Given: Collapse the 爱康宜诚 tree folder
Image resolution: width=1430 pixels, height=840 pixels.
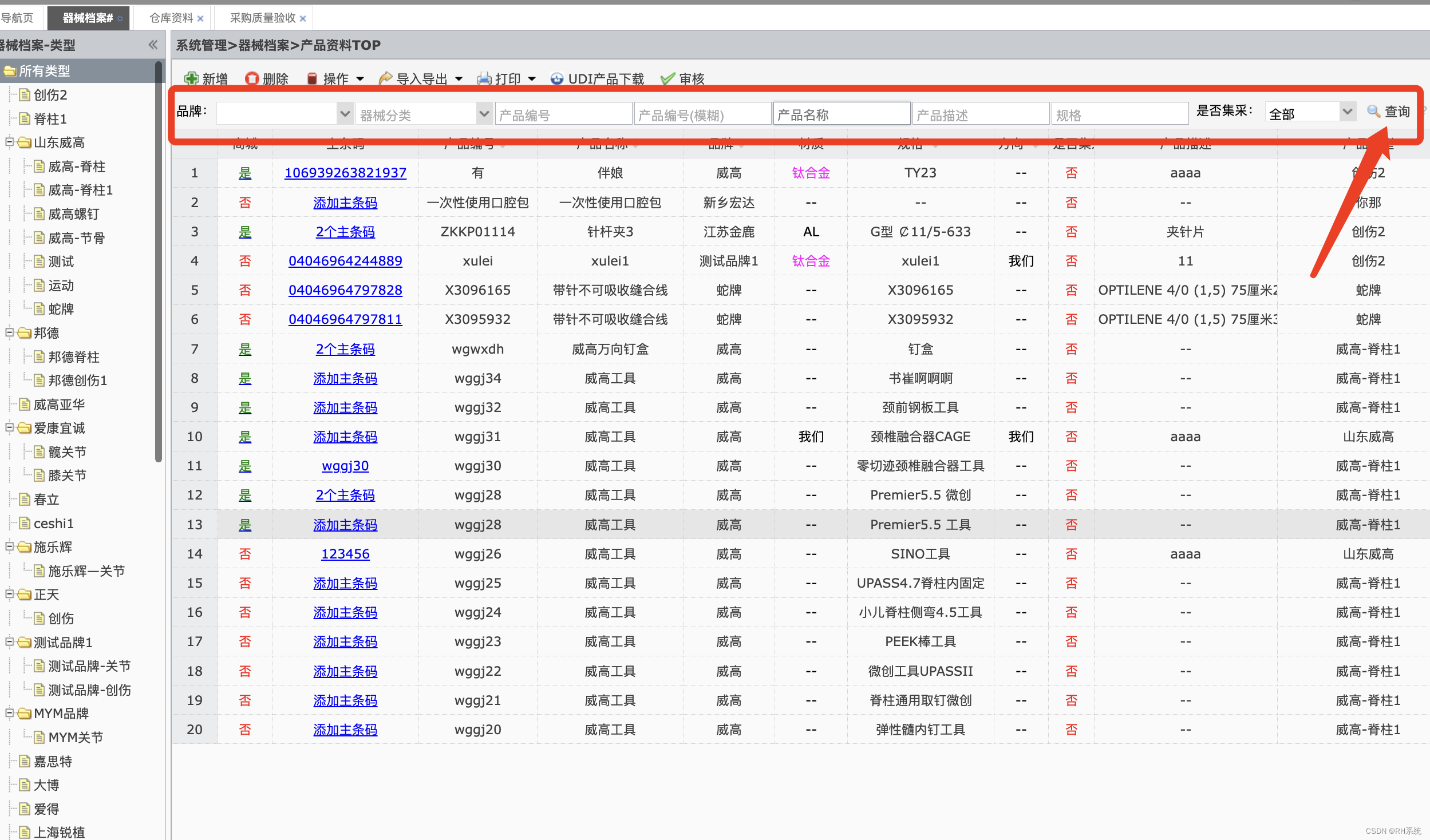Looking at the screenshot, I should [x=10, y=427].
